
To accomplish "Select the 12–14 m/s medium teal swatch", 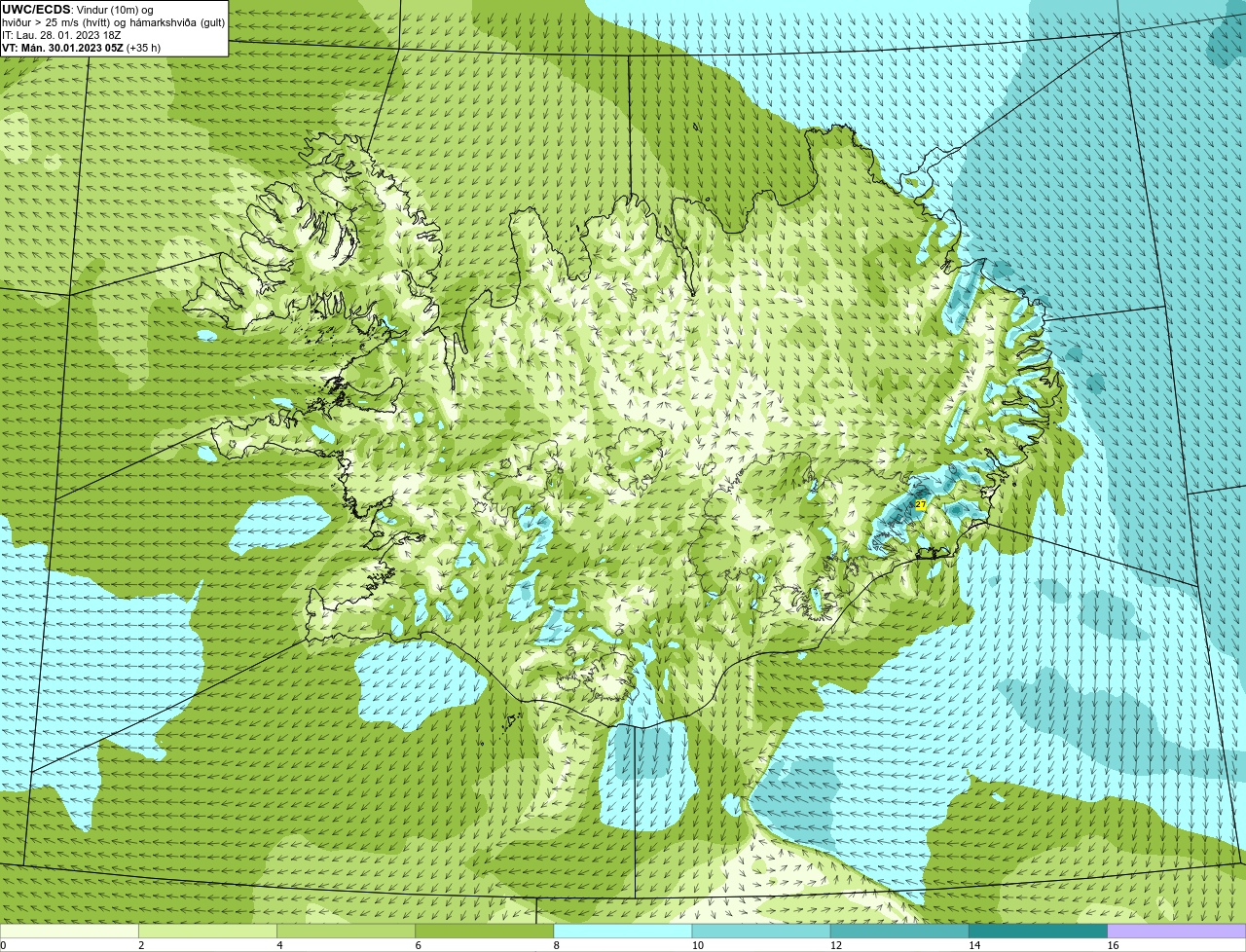I will coord(899,932).
